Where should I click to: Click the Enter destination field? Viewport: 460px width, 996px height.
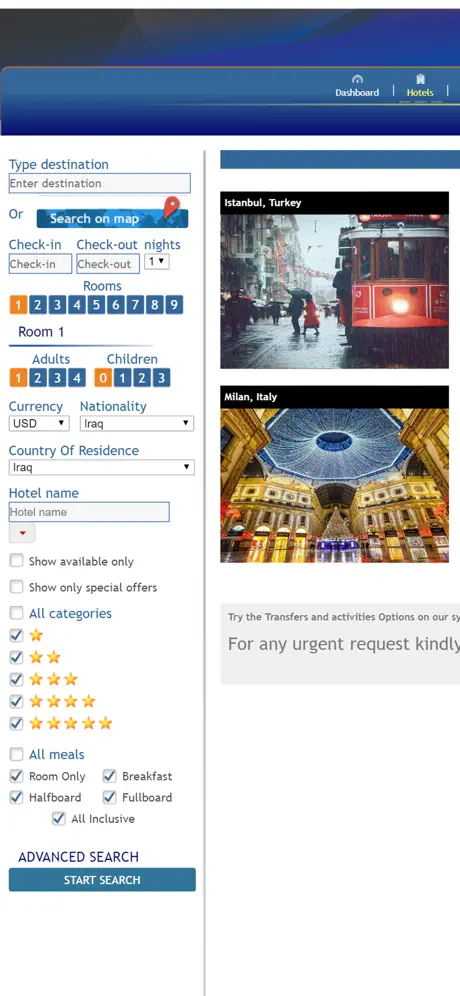point(100,183)
